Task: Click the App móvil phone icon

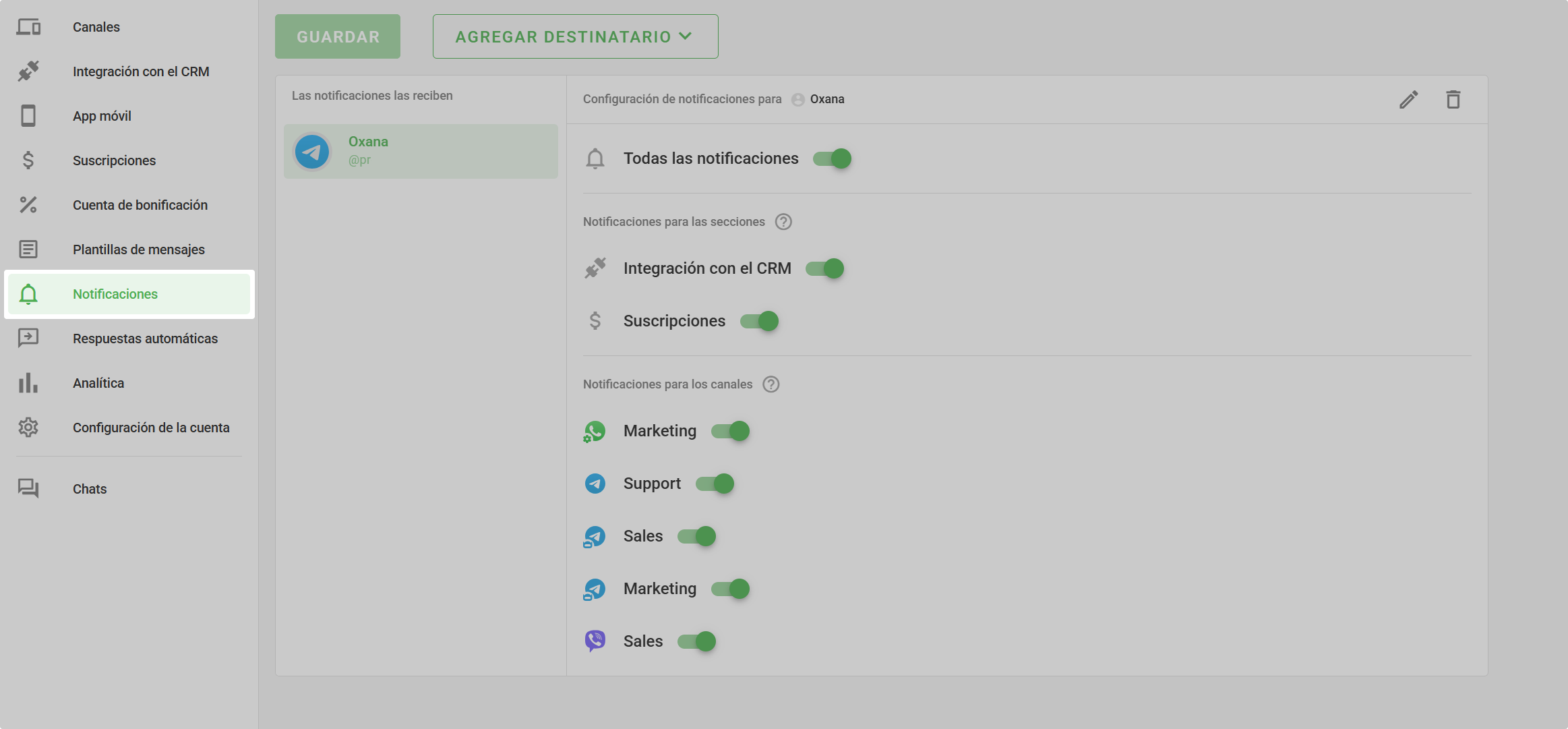Action: pos(28,116)
